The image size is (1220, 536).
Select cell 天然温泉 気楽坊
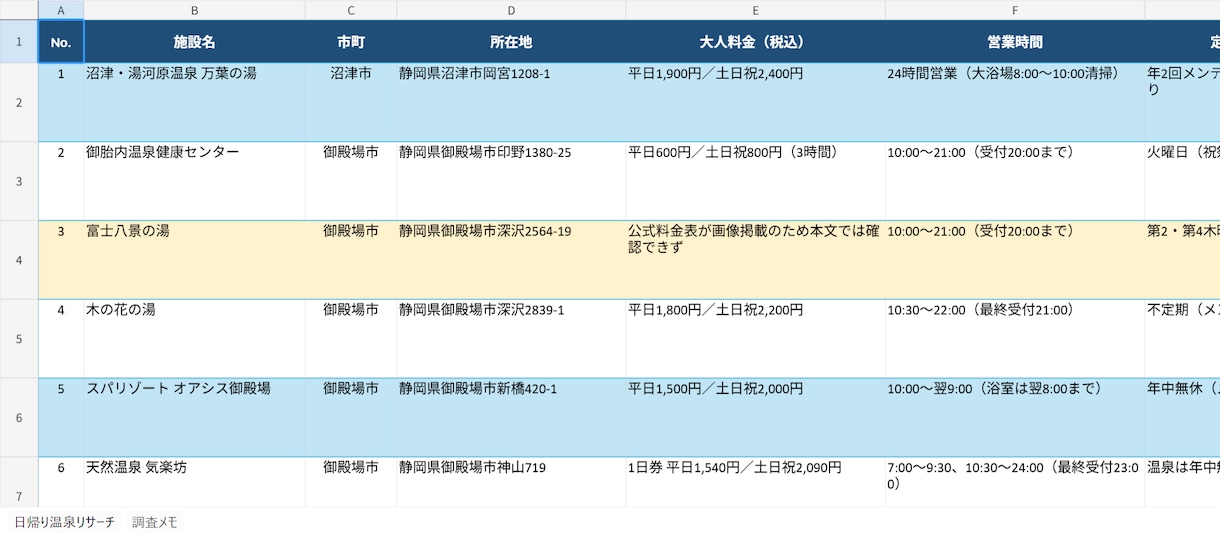click(x=195, y=482)
